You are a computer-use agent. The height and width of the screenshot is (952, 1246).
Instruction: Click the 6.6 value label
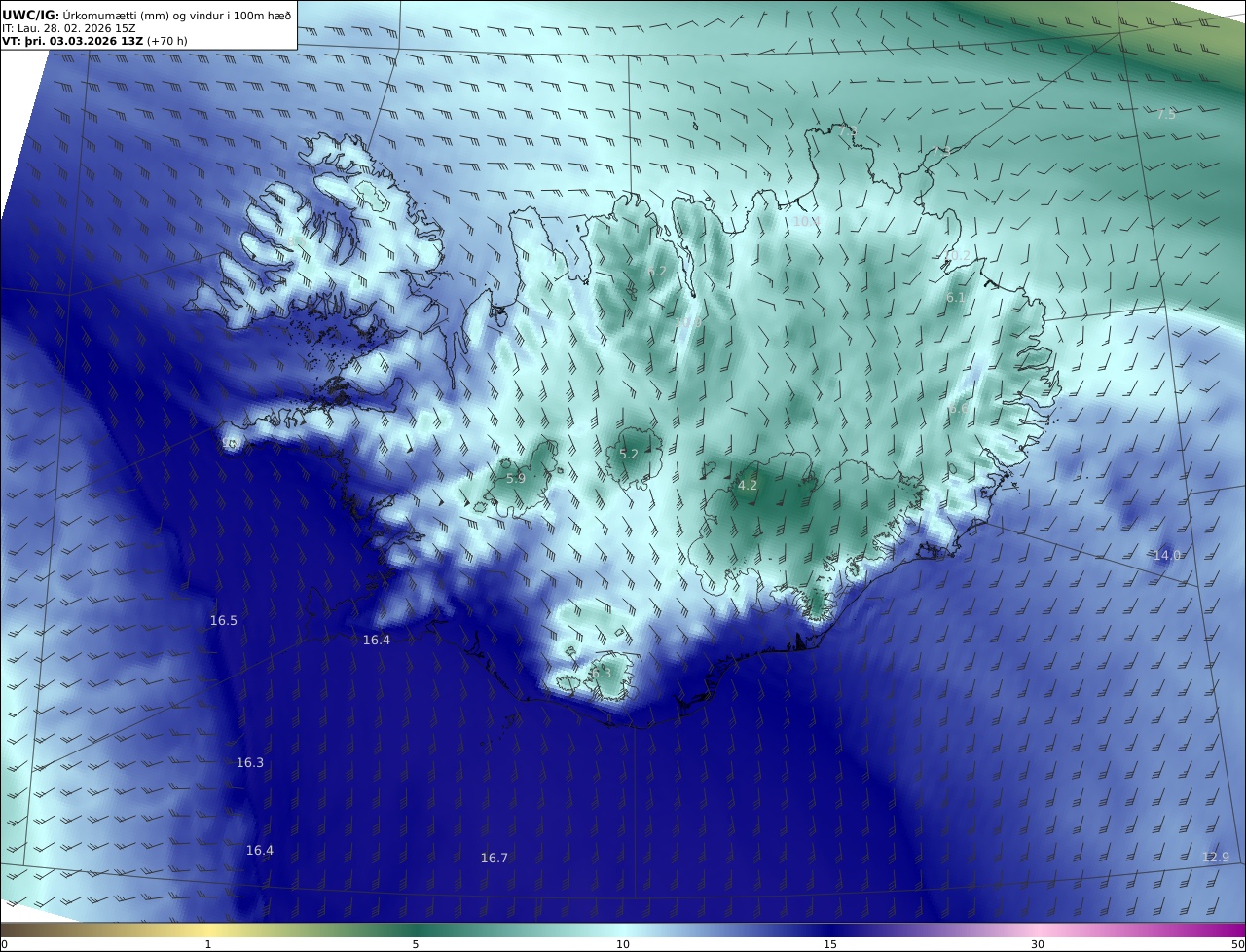point(959,409)
